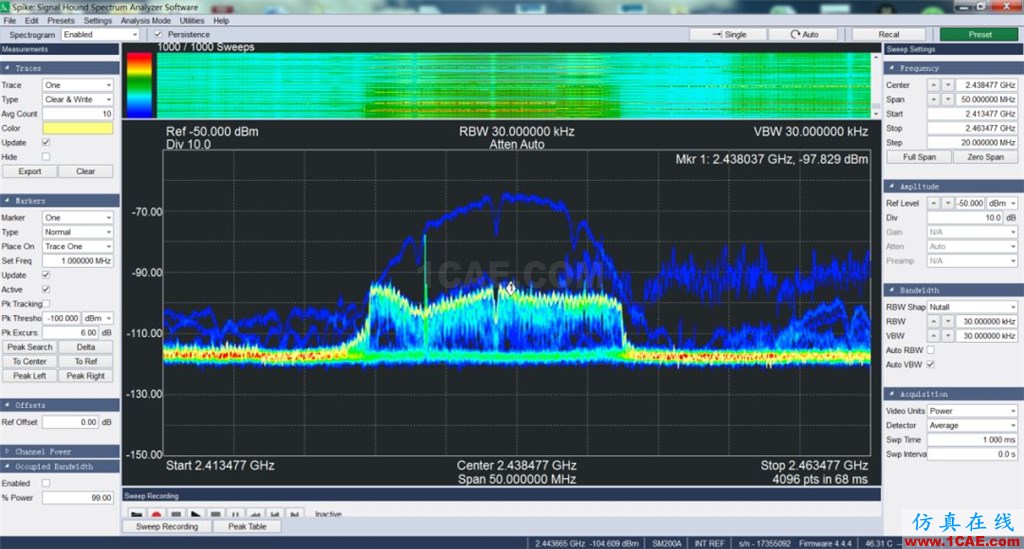
Task: Open Marker selection dropdown
Action: [x=78, y=217]
